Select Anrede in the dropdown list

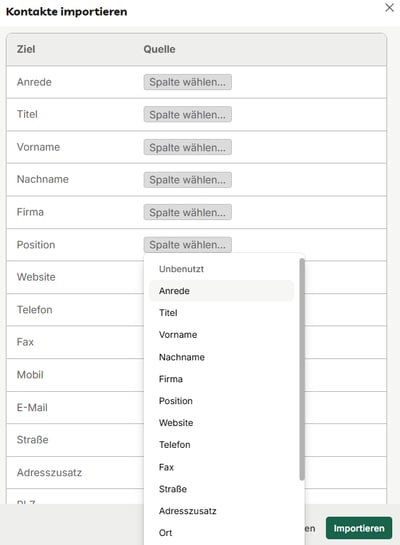click(x=221, y=291)
